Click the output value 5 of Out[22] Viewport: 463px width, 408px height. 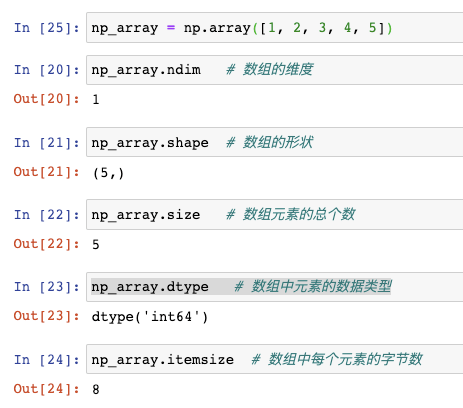coord(96,244)
